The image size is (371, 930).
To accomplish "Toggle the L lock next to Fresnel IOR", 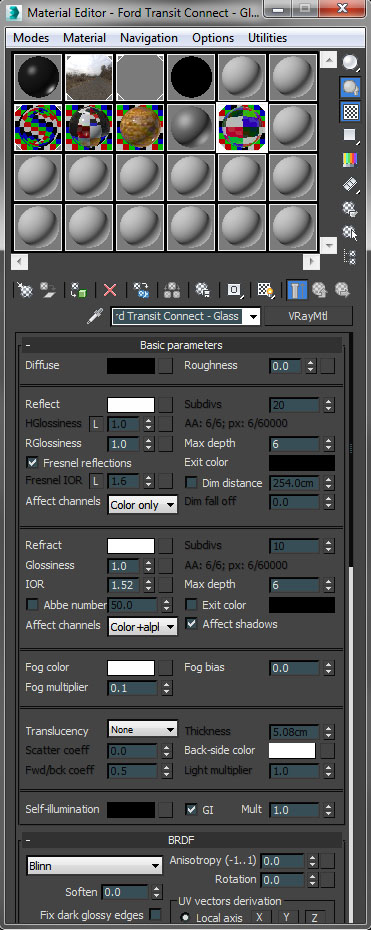I will coord(95,481).
